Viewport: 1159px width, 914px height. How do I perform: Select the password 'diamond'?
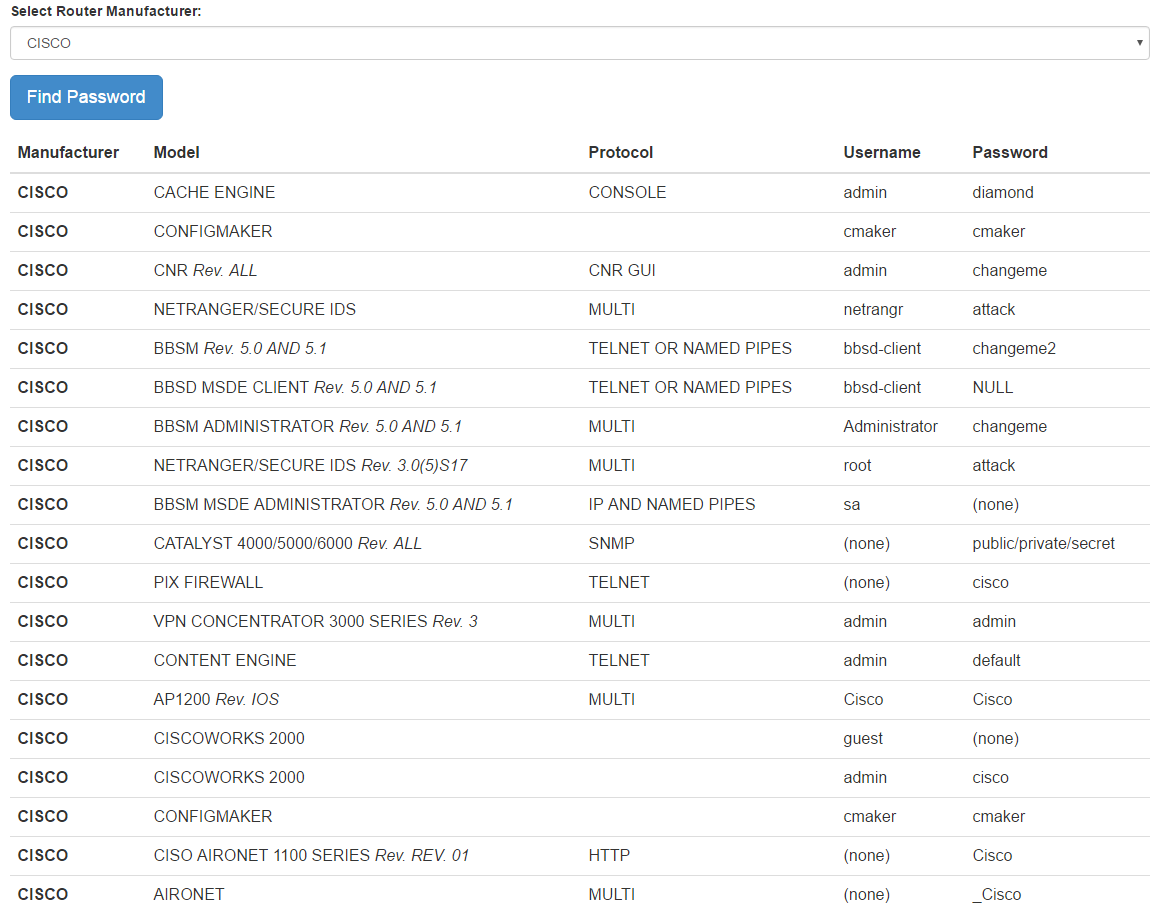1003,192
